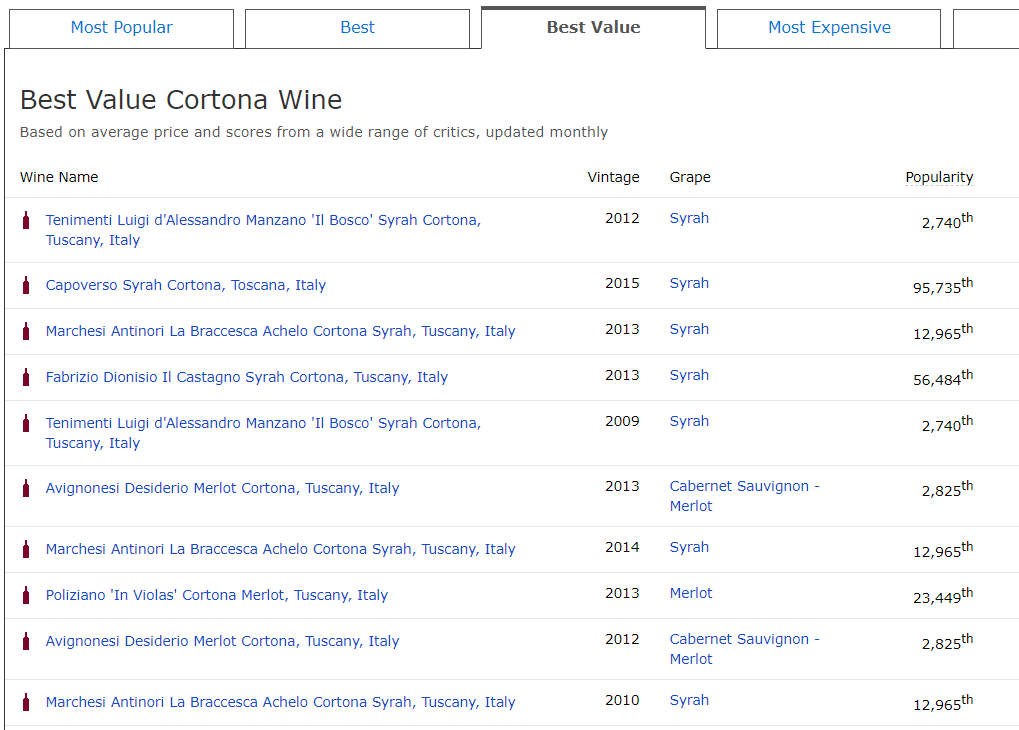This screenshot has height=730, width=1019.
Task: Click the bottle icon for 2013 Marchesi Antinori Achelo
Action: point(26,332)
